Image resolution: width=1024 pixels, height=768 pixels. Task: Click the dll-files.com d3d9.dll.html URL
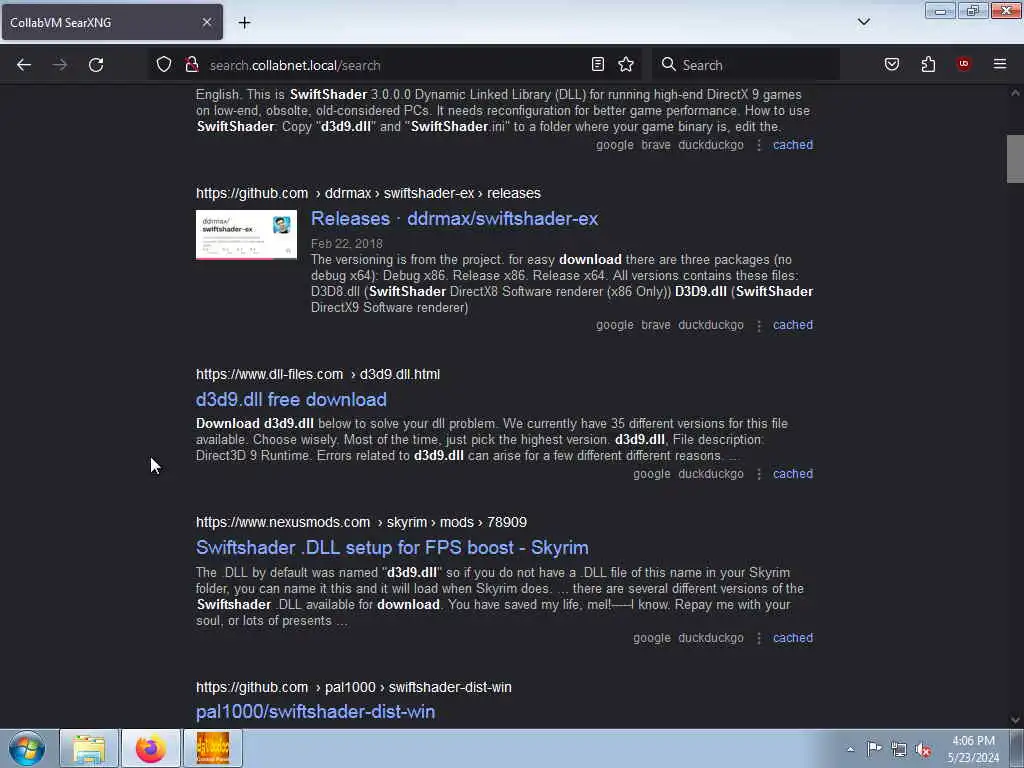click(x=318, y=374)
